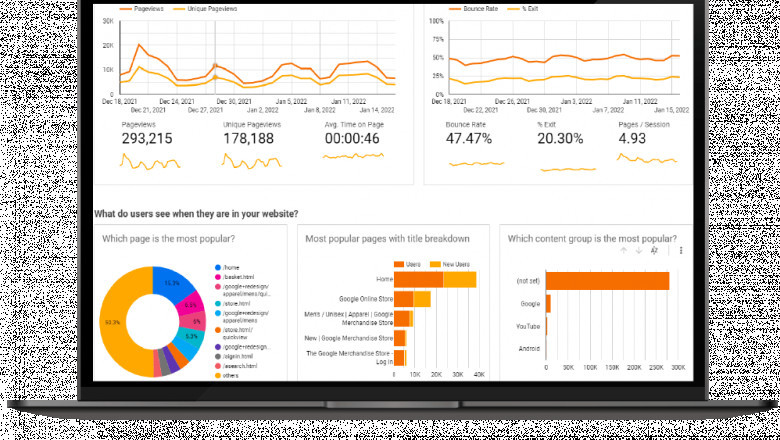Open the AZ sort options icon
This screenshot has height=440, width=780.
click(653, 251)
